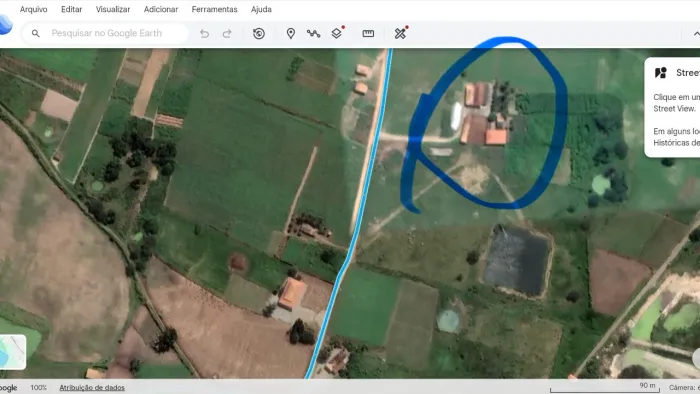Collapse the toolbar with the chevron arrow

click(696, 33)
